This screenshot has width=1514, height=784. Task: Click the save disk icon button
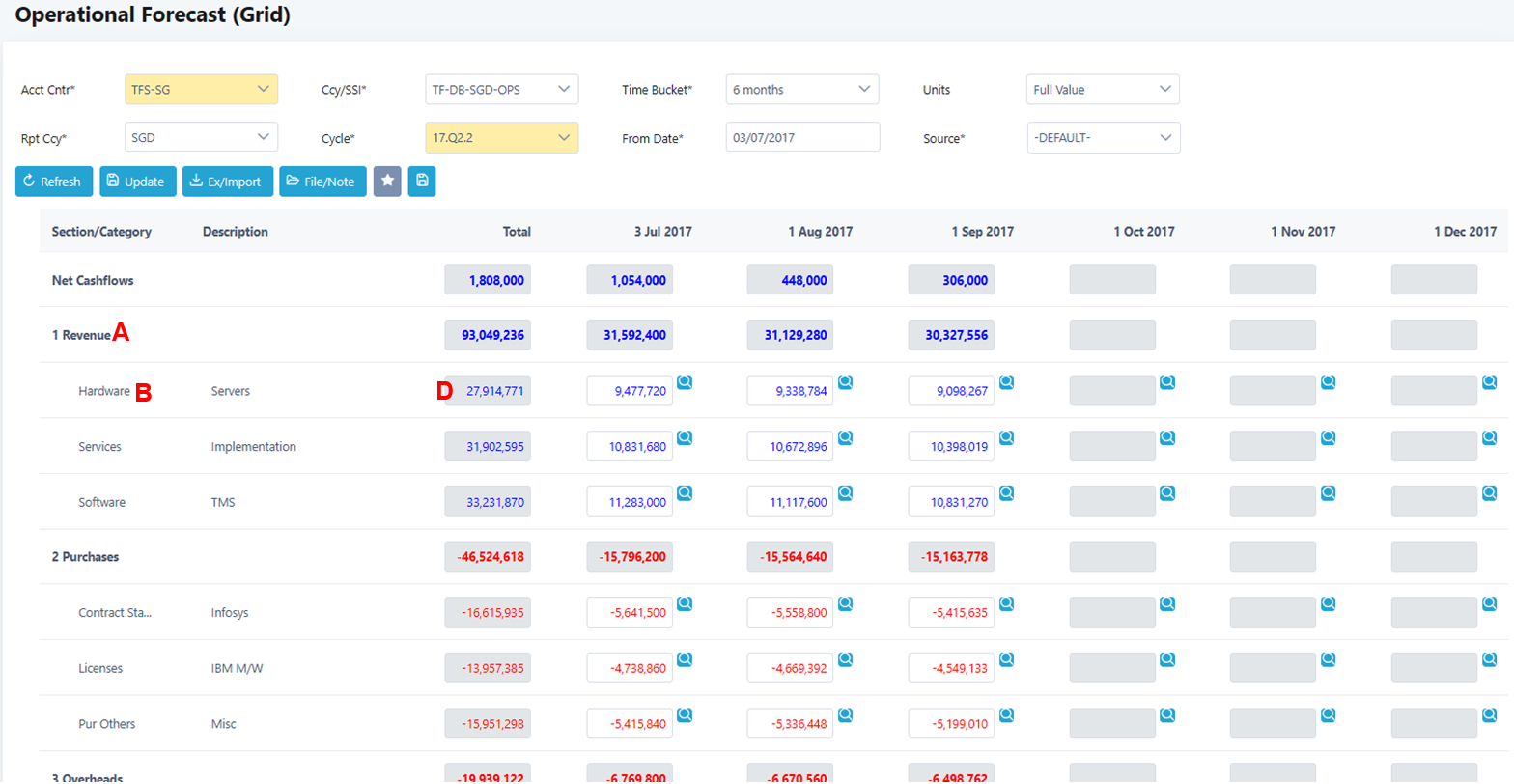point(422,182)
